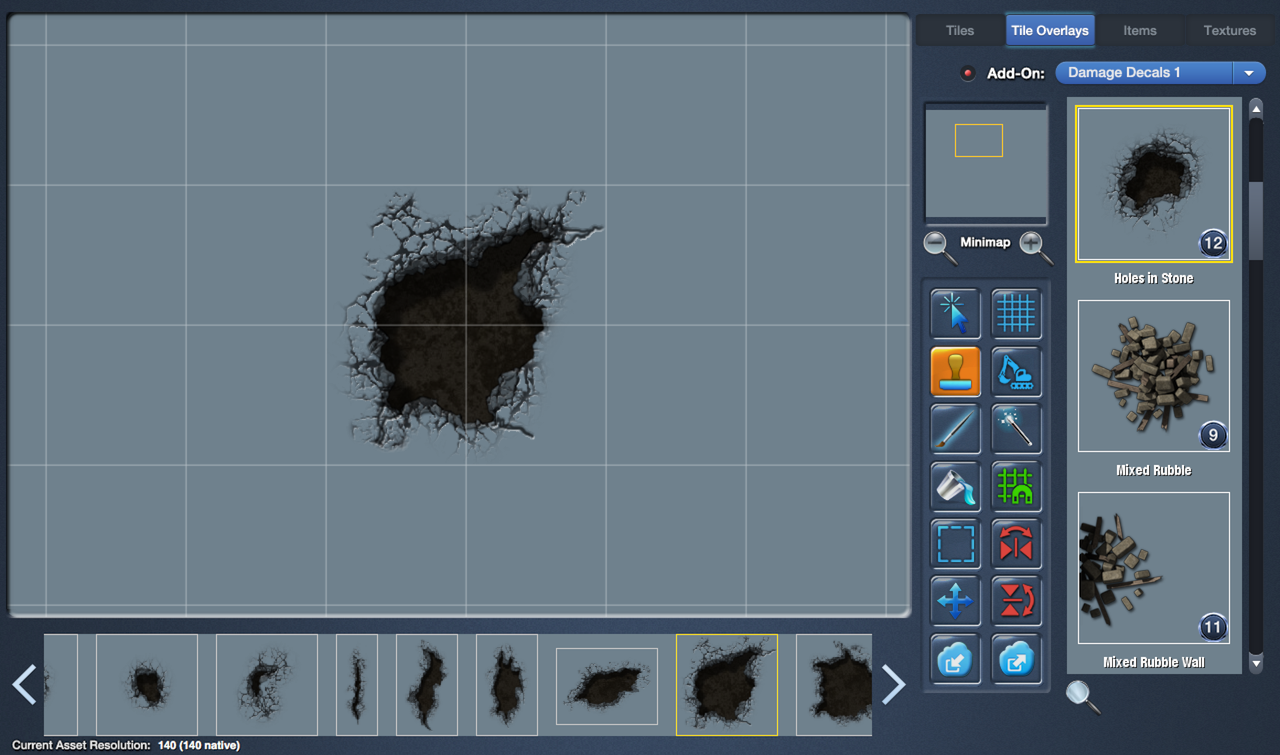Click the horizontal flip icon
The height and width of the screenshot is (755, 1280).
click(x=1016, y=544)
